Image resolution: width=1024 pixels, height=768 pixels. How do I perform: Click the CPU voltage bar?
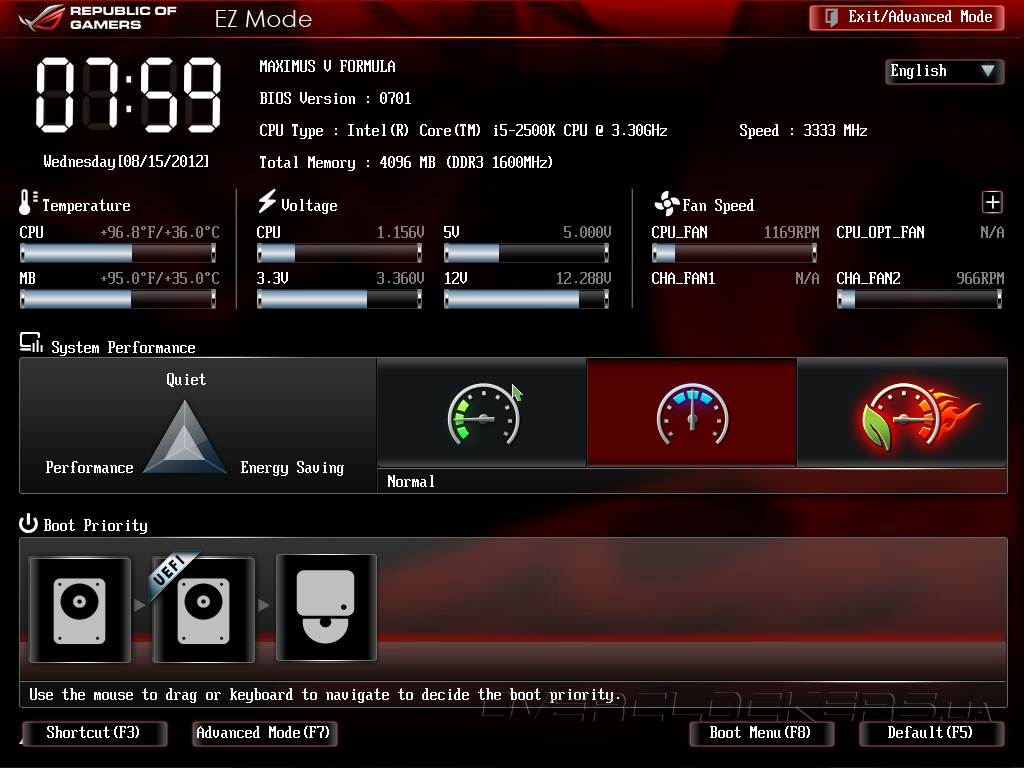click(340, 253)
